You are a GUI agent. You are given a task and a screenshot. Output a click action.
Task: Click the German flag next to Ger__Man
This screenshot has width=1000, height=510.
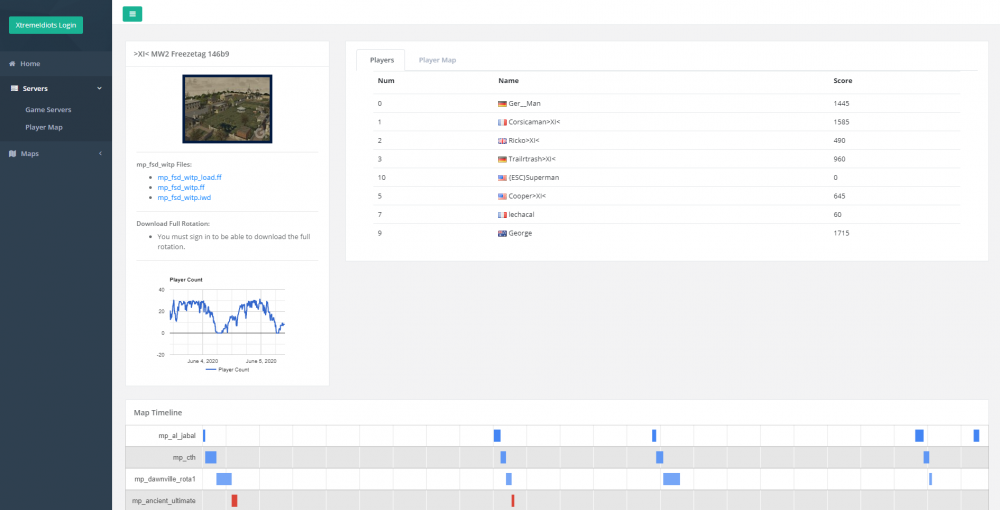pyautogui.click(x=502, y=104)
